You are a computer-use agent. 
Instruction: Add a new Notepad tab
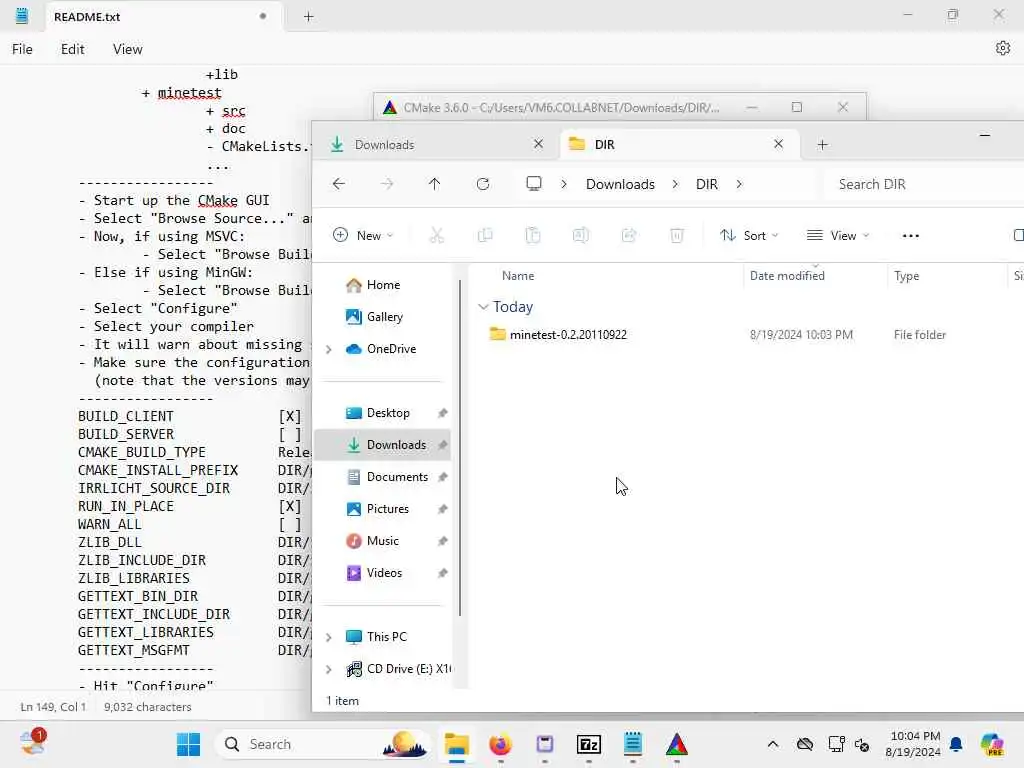coord(308,17)
